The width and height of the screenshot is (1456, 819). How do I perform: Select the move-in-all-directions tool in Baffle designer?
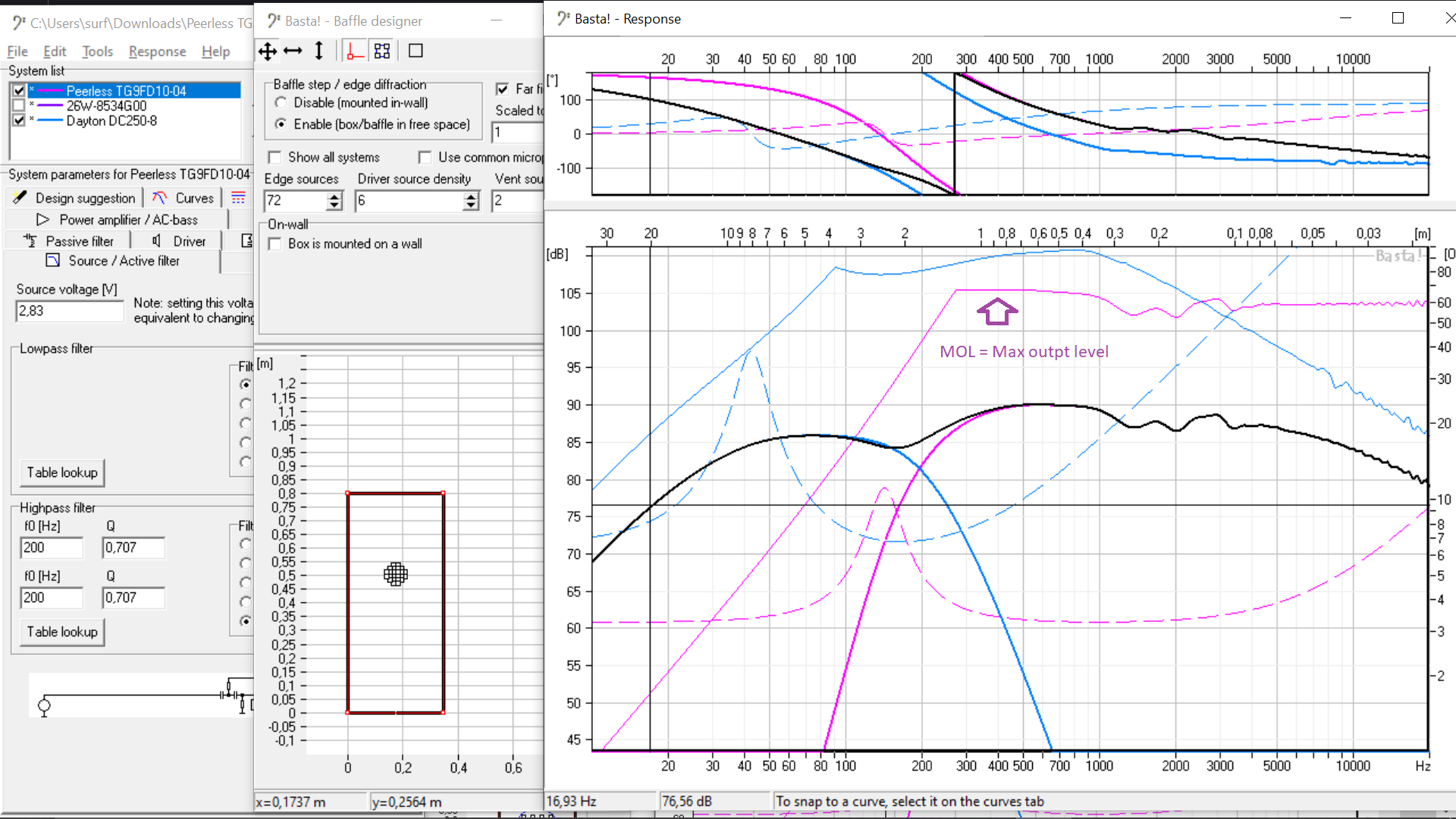[x=268, y=52]
